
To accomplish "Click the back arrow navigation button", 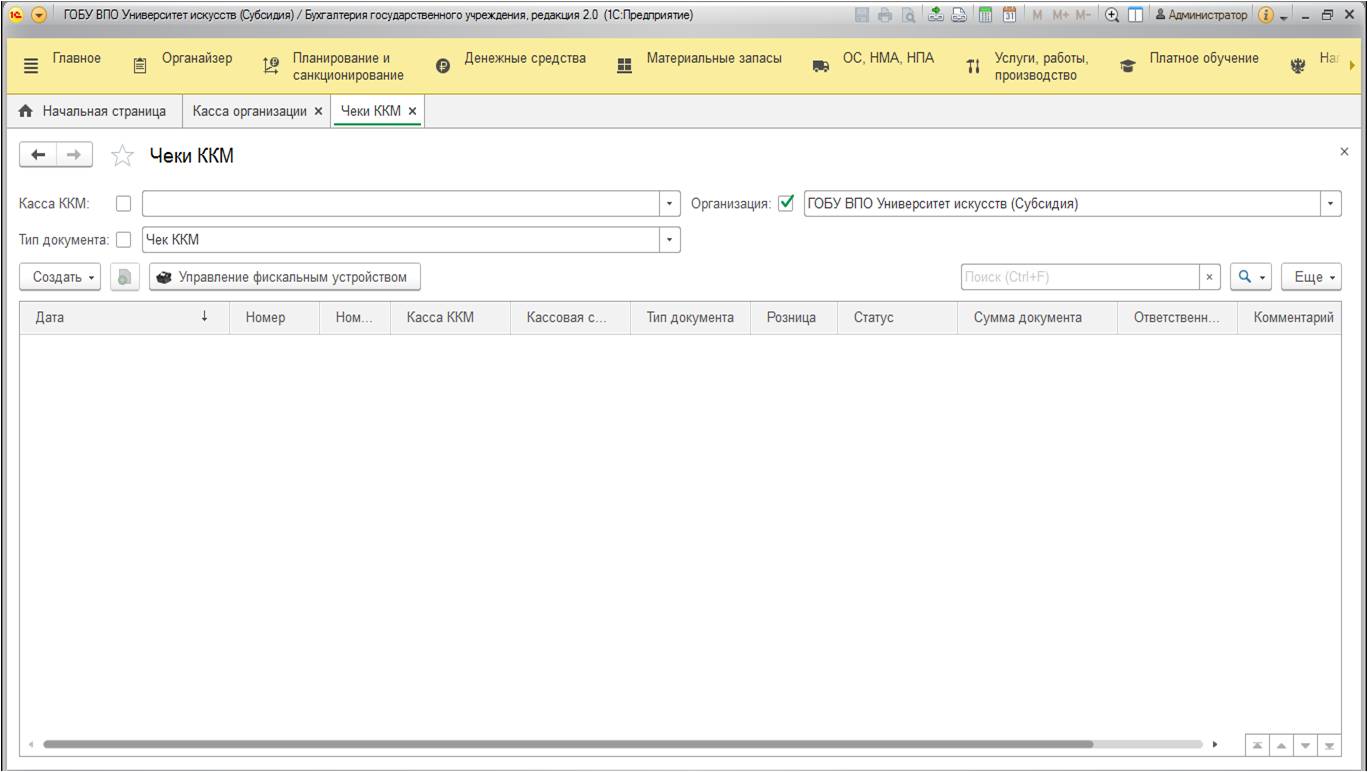I will 38,155.
